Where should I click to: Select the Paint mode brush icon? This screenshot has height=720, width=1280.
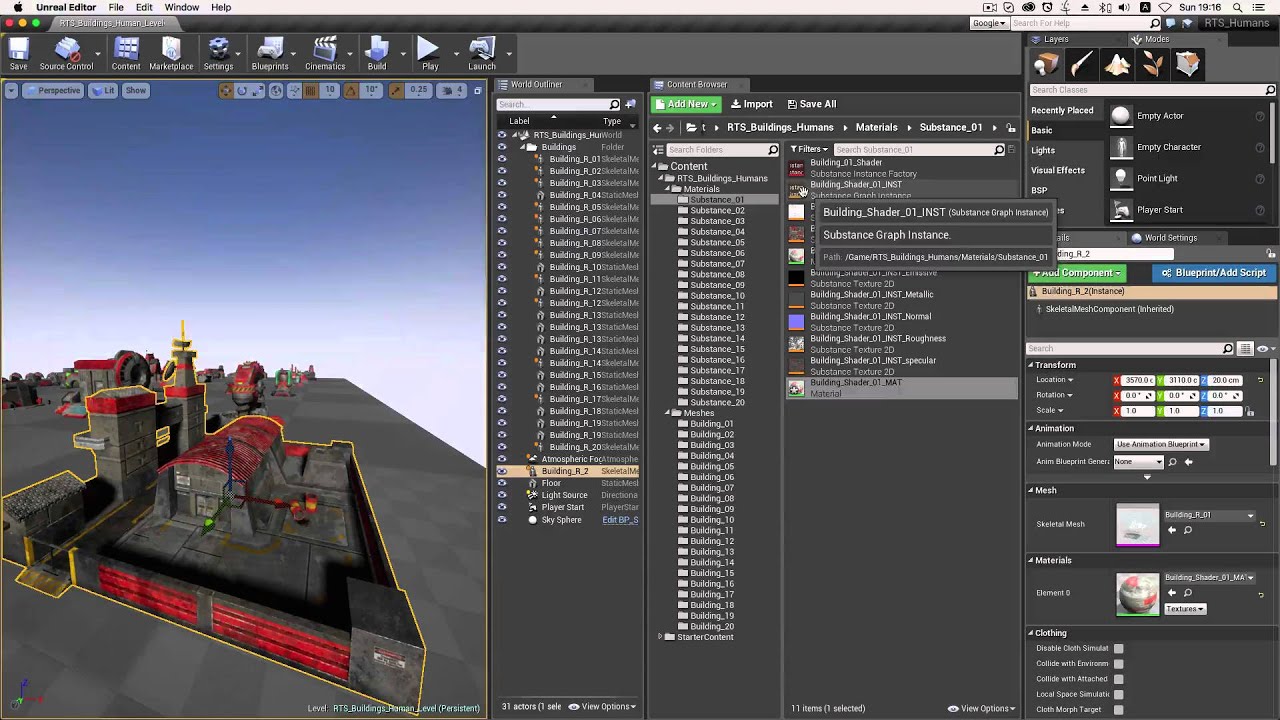click(x=1082, y=65)
